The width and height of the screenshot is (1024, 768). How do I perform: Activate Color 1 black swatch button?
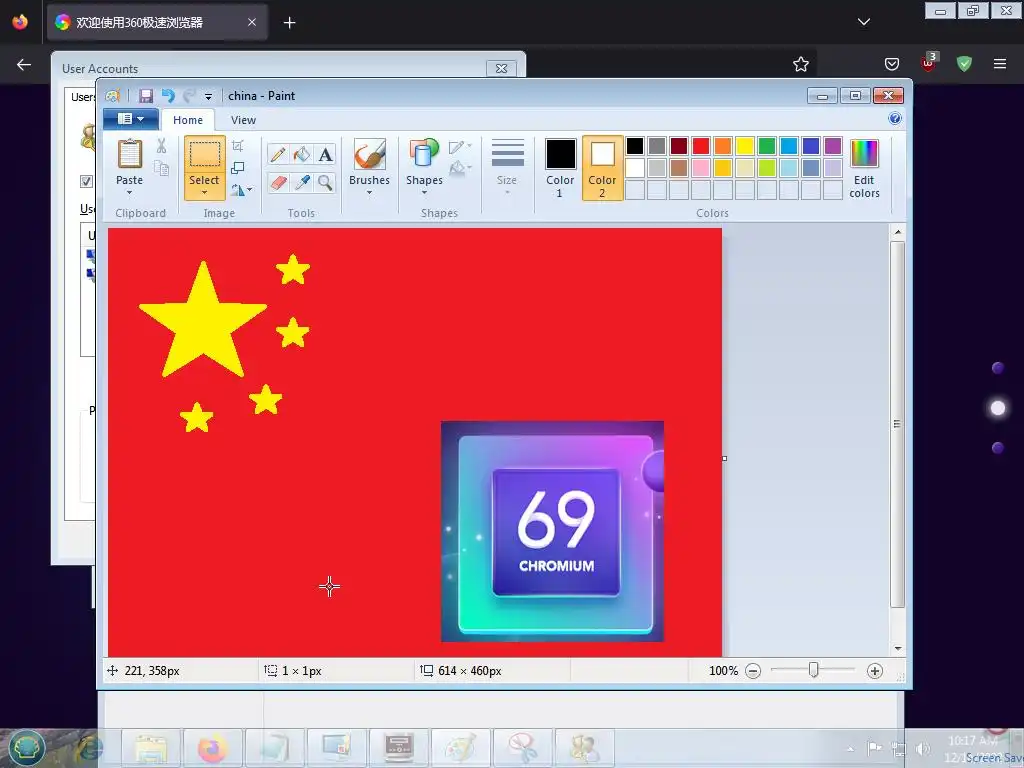tap(560, 168)
